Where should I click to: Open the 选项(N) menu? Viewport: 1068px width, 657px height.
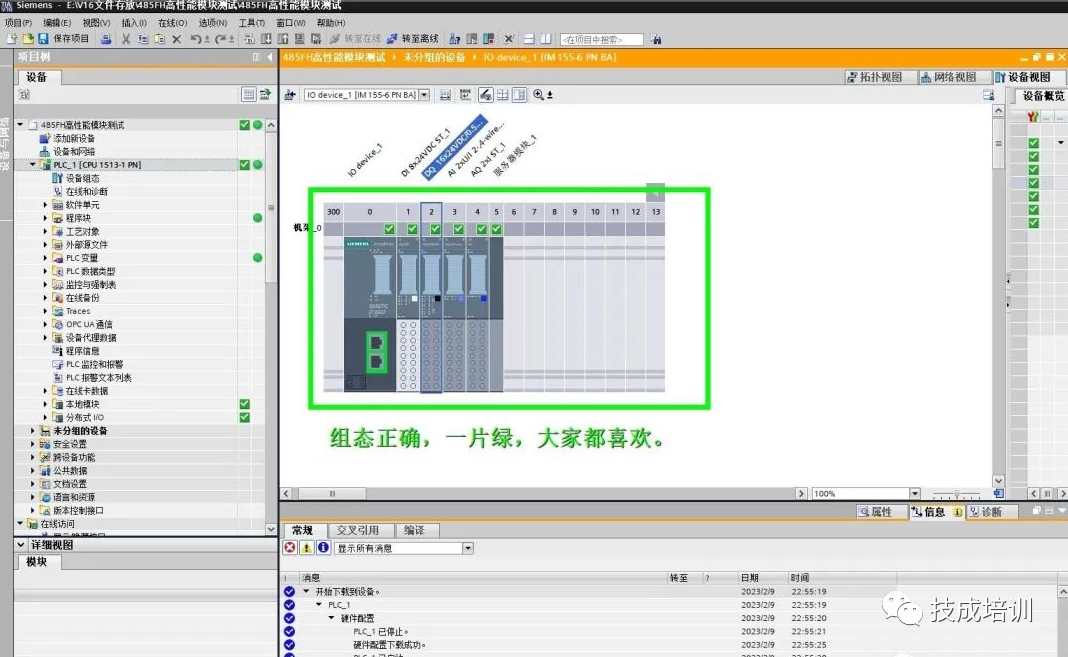coord(213,22)
